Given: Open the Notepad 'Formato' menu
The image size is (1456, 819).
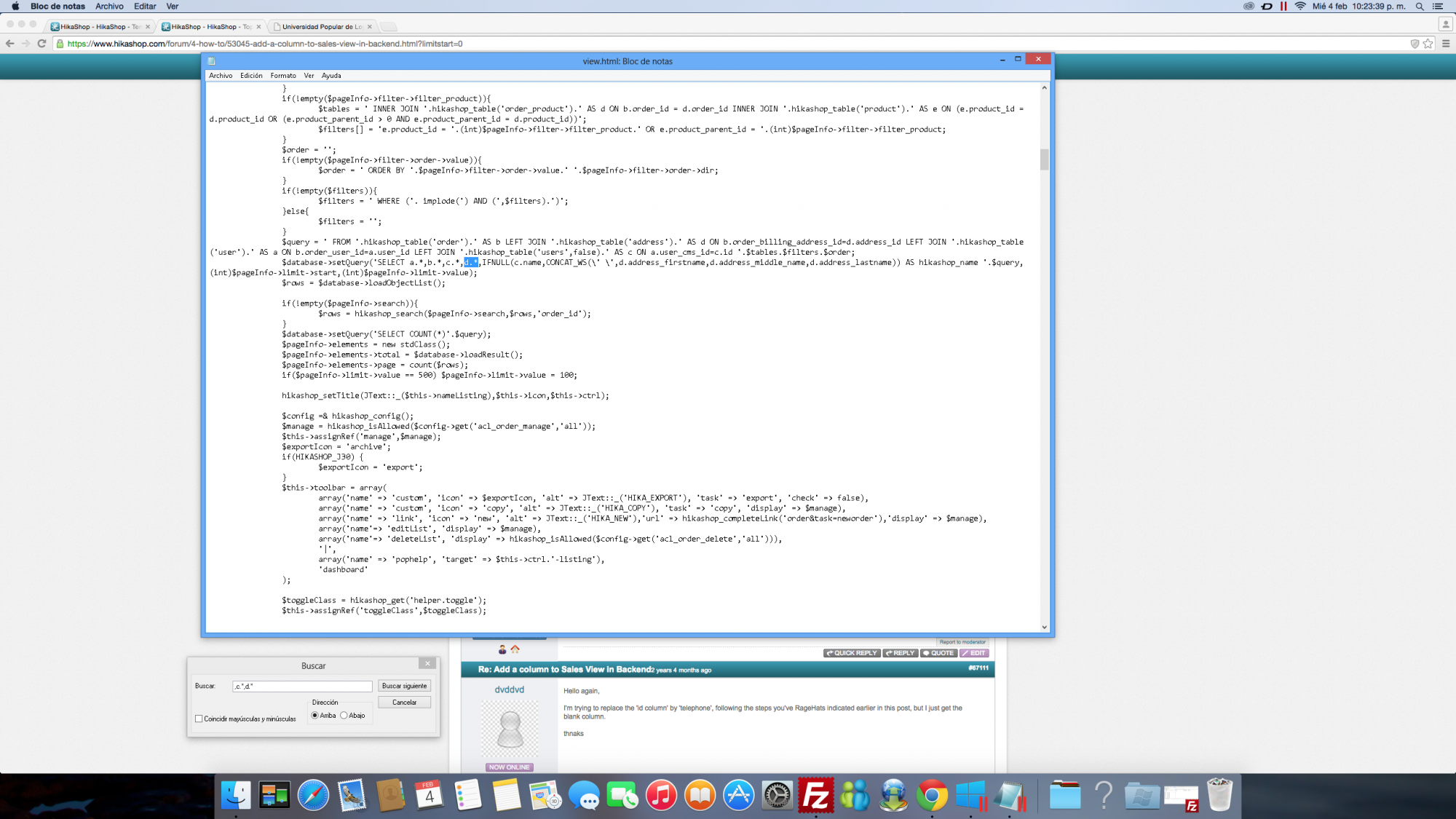Looking at the screenshot, I should tap(282, 76).
